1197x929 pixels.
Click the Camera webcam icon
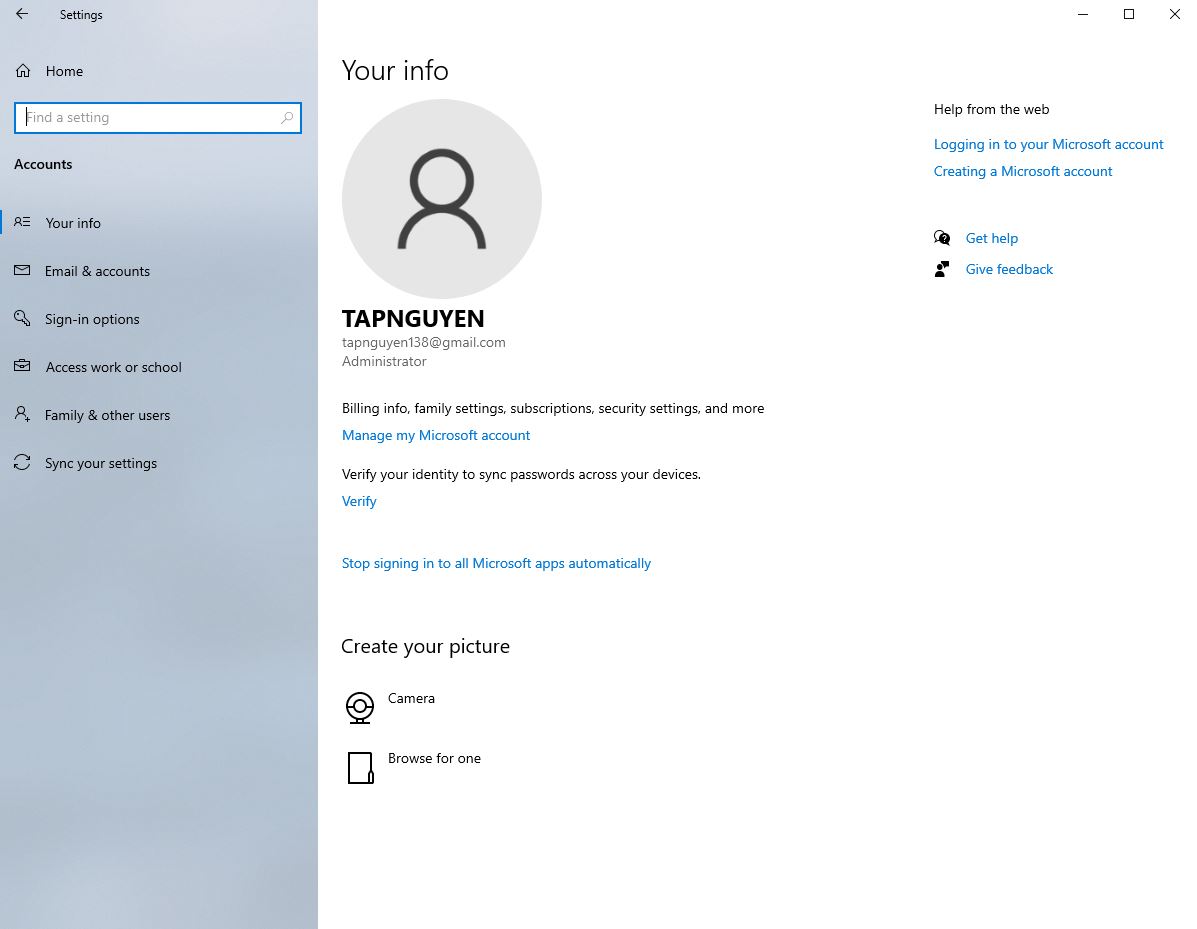coord(359,707)
